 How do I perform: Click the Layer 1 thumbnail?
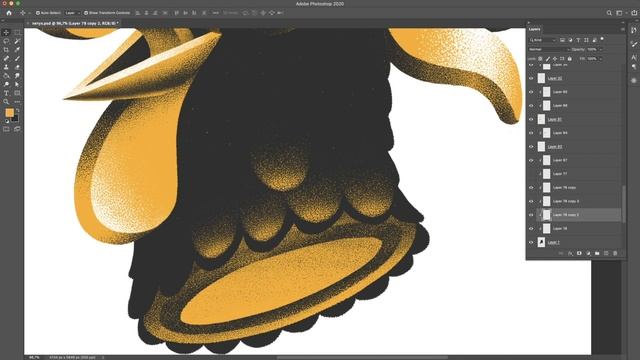coord(542,242)
